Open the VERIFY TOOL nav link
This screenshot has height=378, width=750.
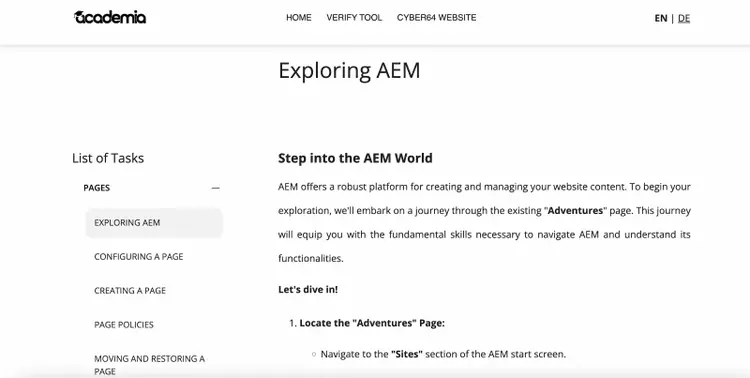354,18
